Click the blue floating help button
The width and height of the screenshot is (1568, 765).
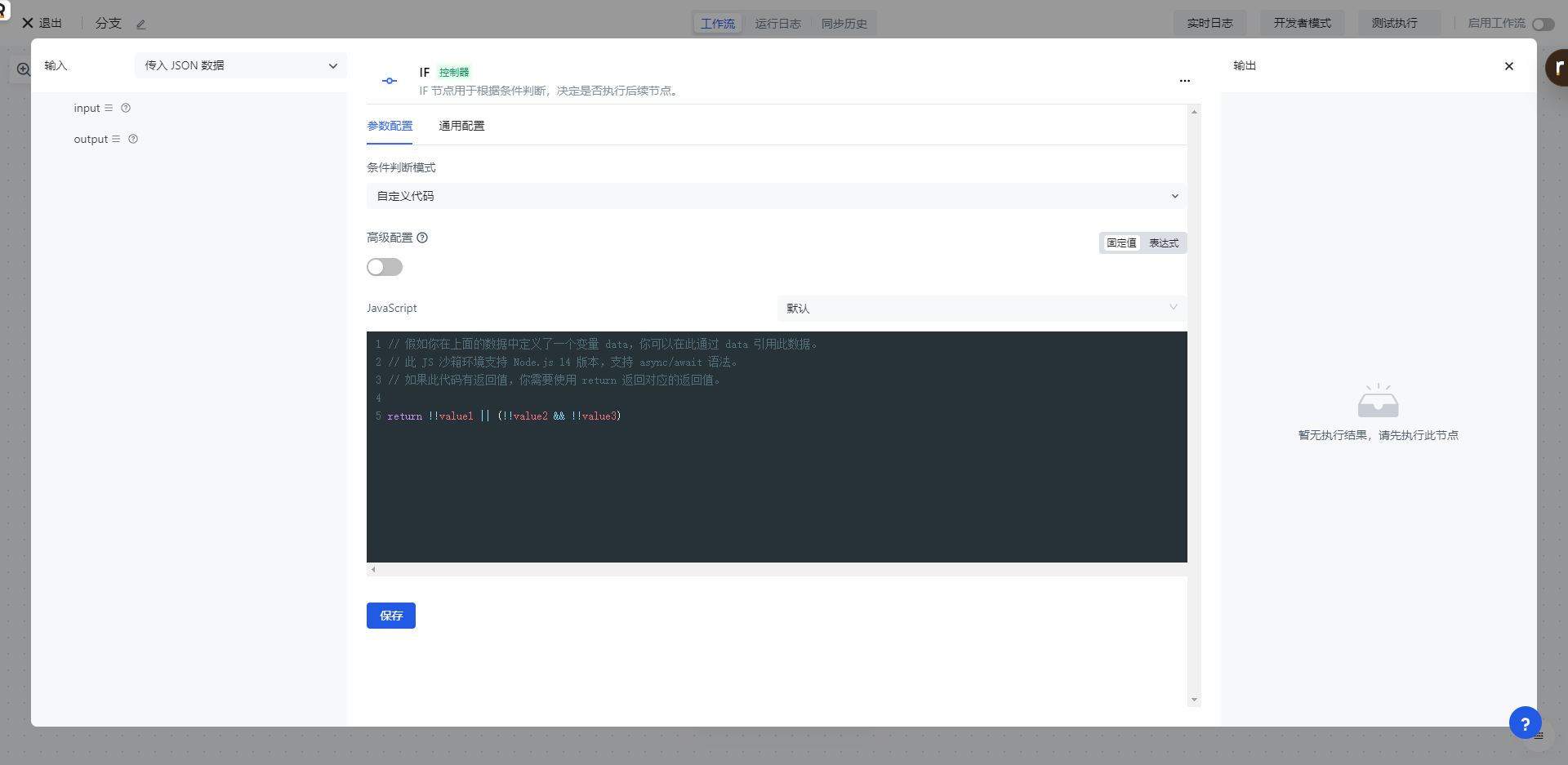tap(1525, 723)
